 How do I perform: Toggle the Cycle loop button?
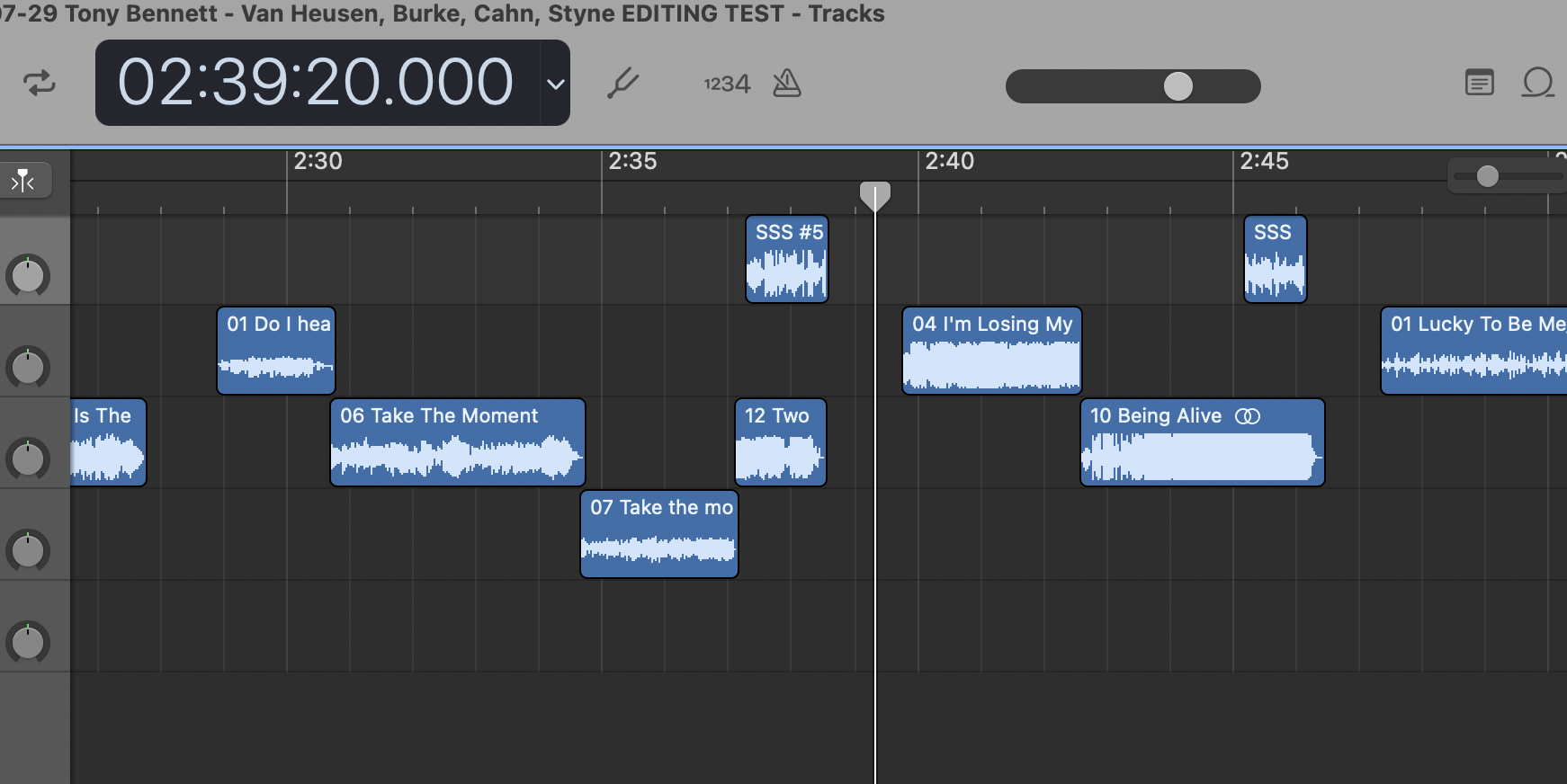click(x=39, y=84)
